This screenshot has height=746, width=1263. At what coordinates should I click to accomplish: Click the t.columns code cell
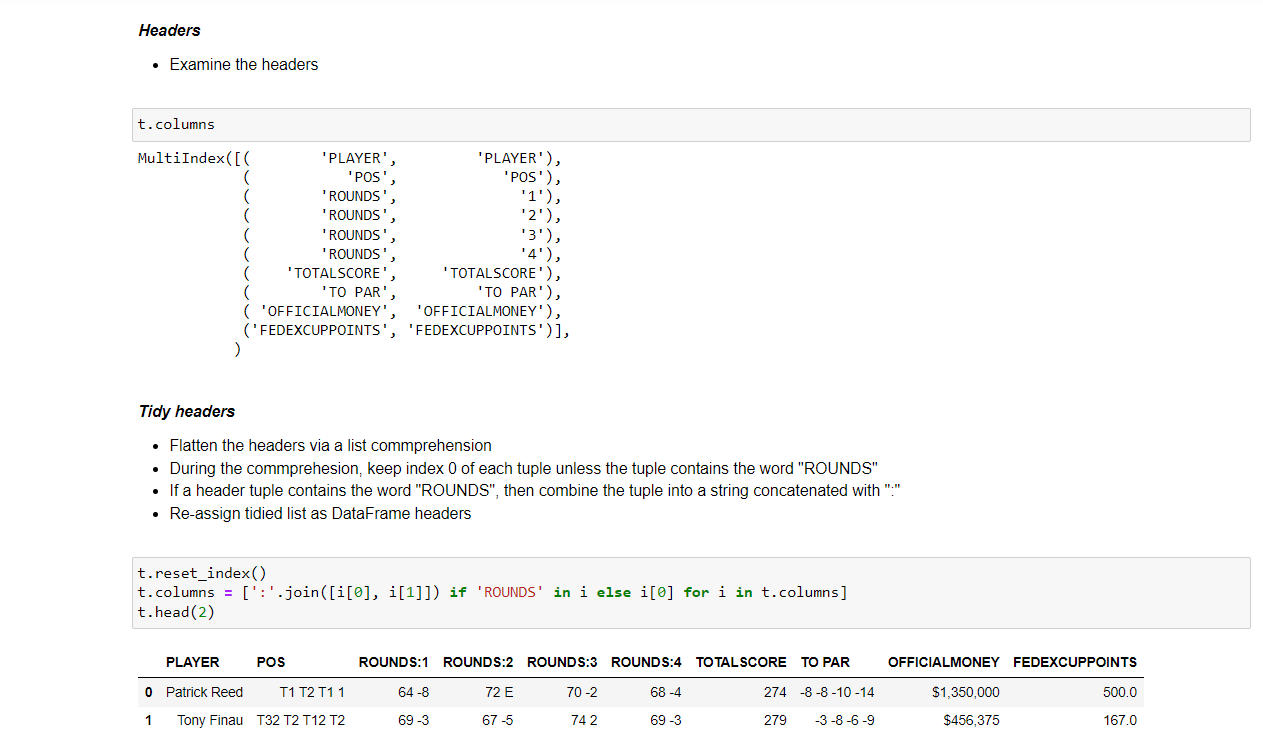pos(691,125)
